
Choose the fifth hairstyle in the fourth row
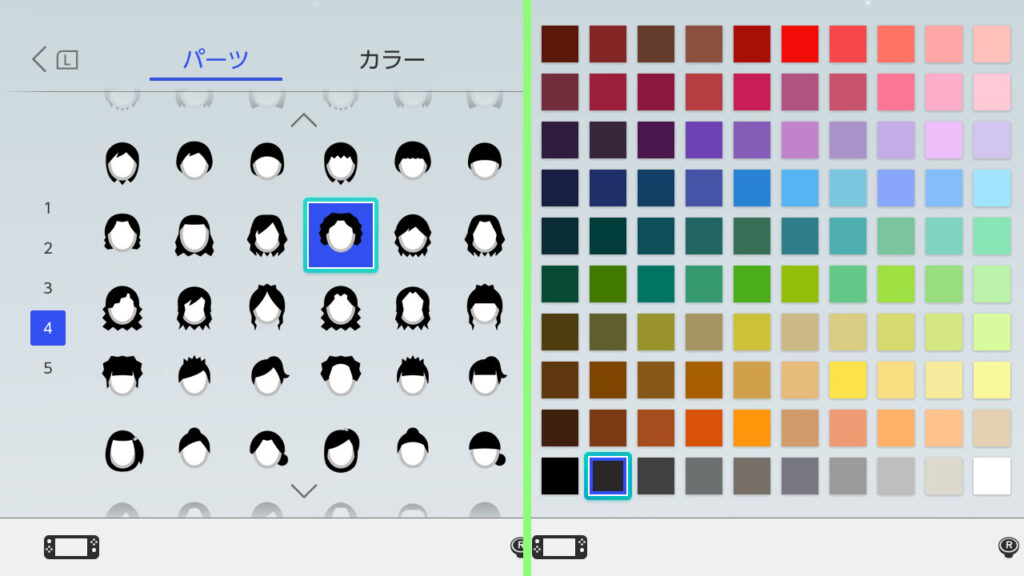(413, 376)
